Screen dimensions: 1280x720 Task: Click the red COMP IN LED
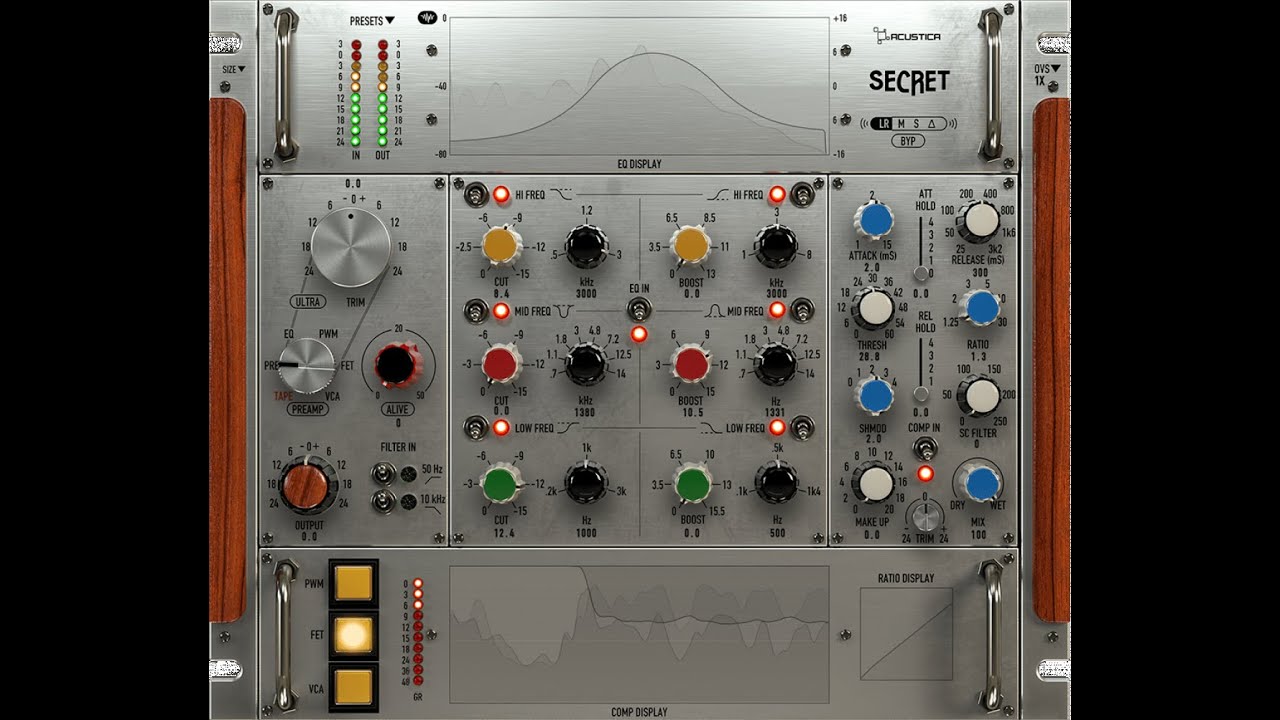pos(925,473)
